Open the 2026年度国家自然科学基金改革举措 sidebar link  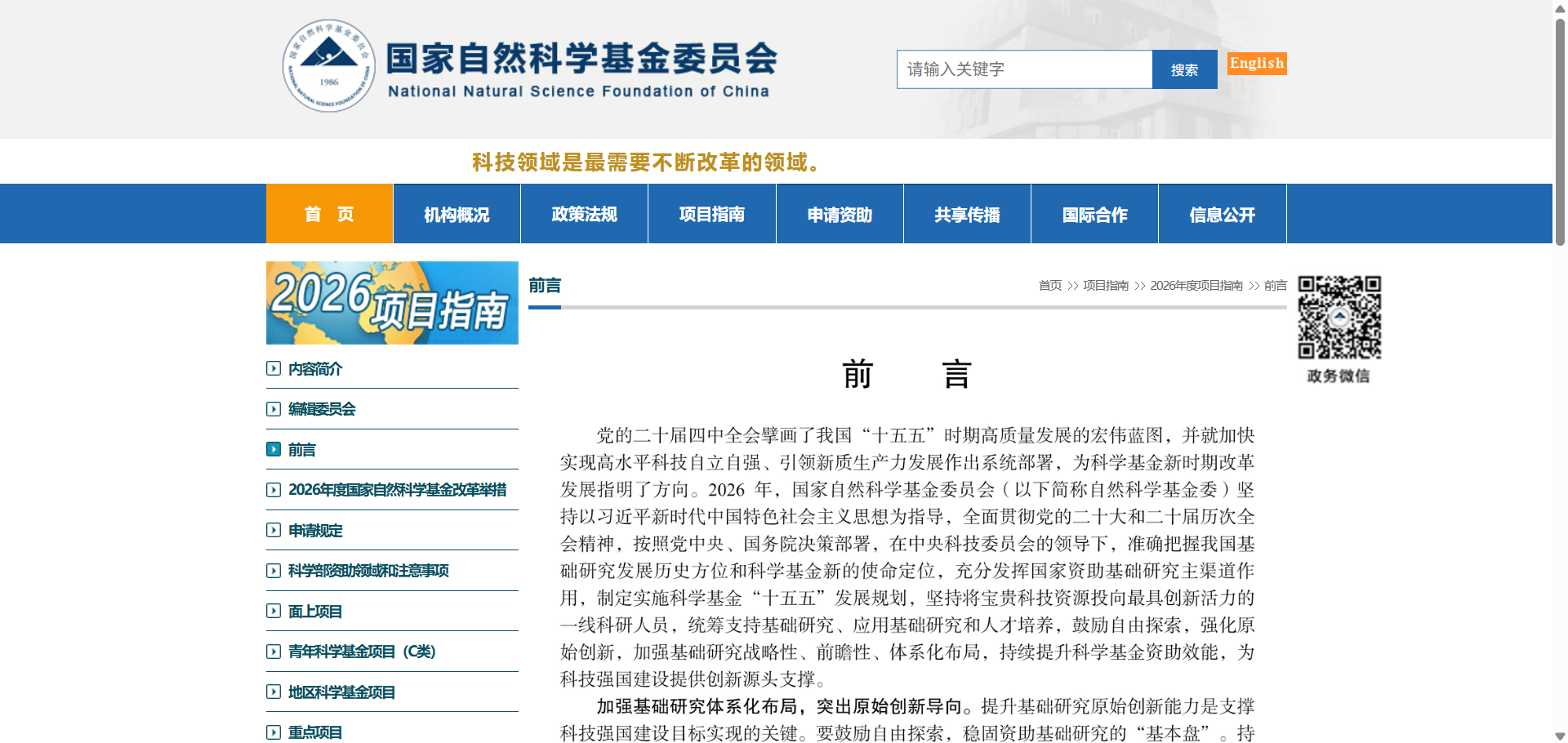[x=397, y=490]
